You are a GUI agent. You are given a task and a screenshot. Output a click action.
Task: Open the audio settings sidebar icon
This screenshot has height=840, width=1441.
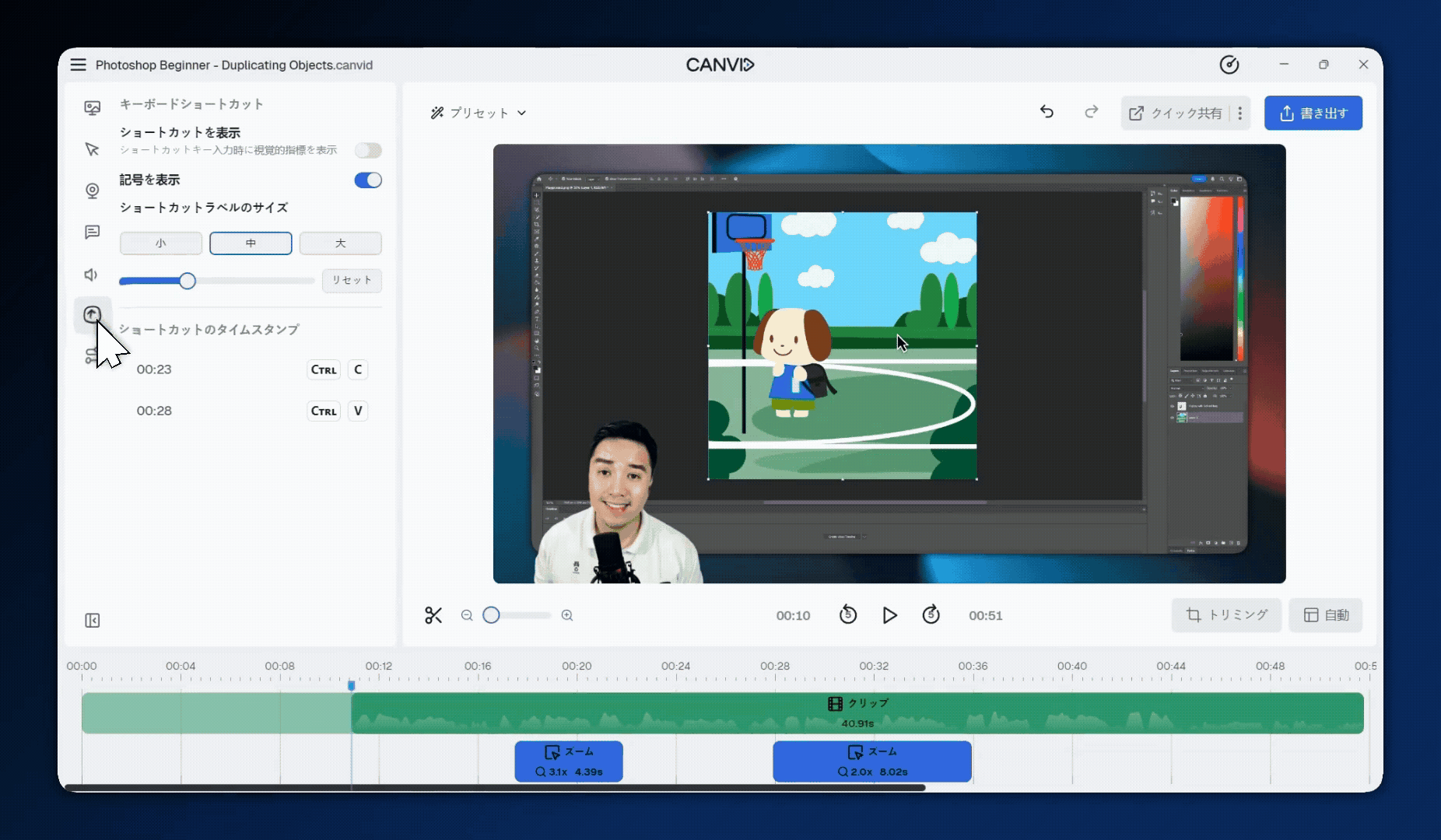[x=92, y=275]
